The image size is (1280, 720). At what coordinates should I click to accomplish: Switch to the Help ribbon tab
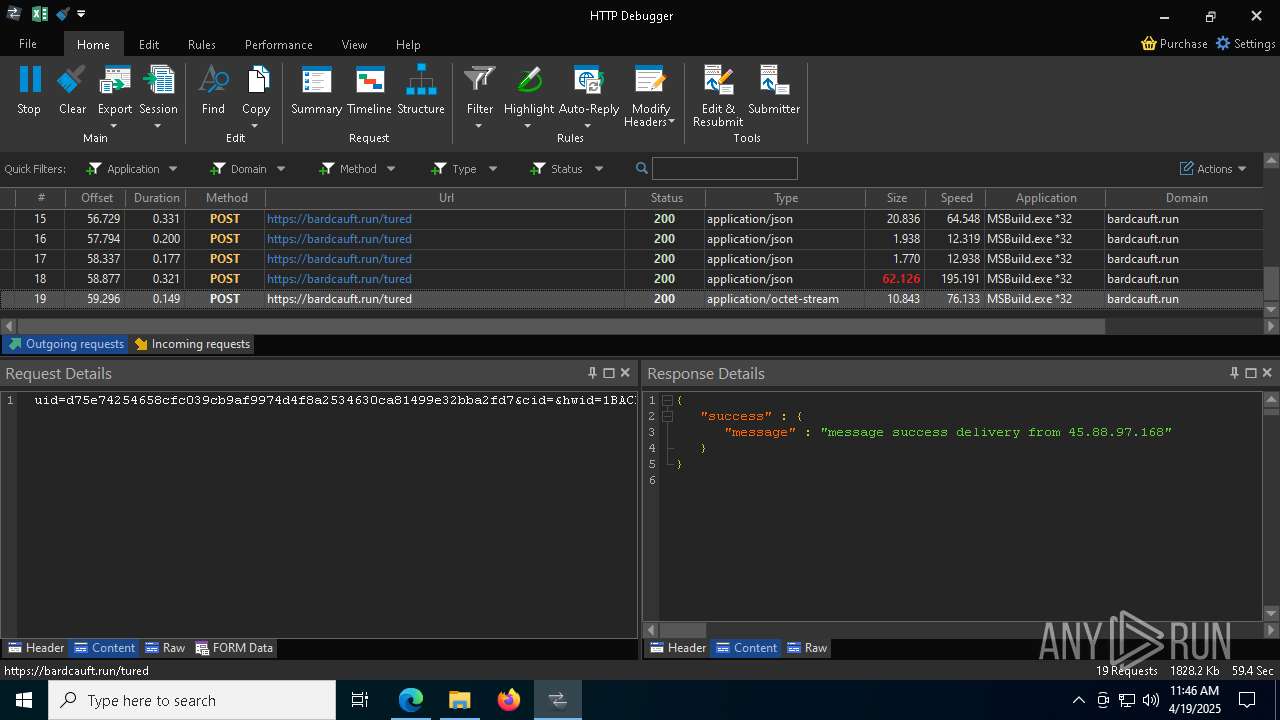tap(408, 44)
